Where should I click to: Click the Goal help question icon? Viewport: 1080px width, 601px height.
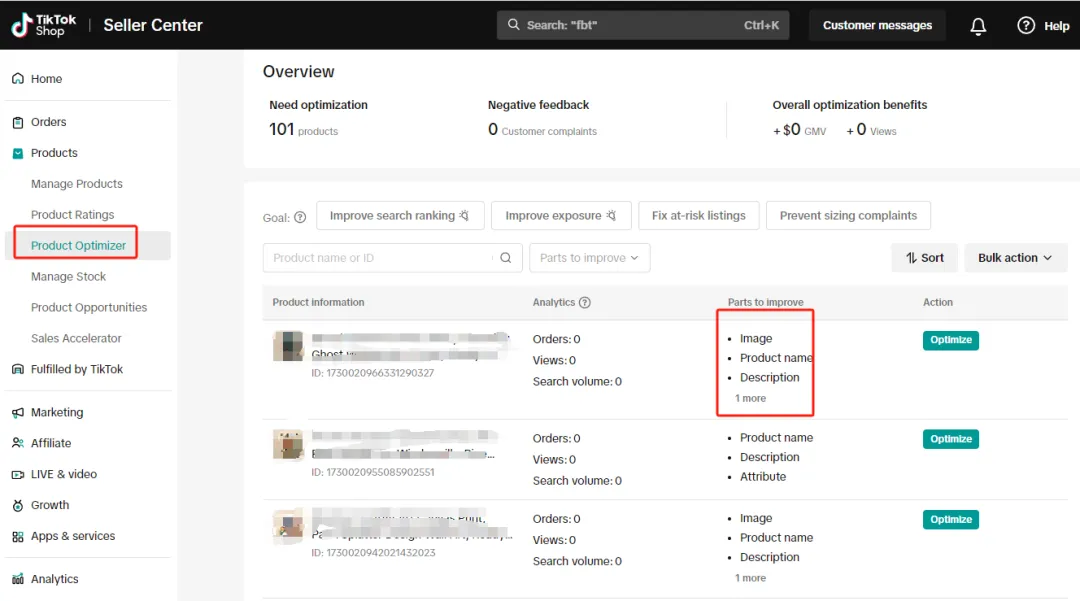coord(300,217)
